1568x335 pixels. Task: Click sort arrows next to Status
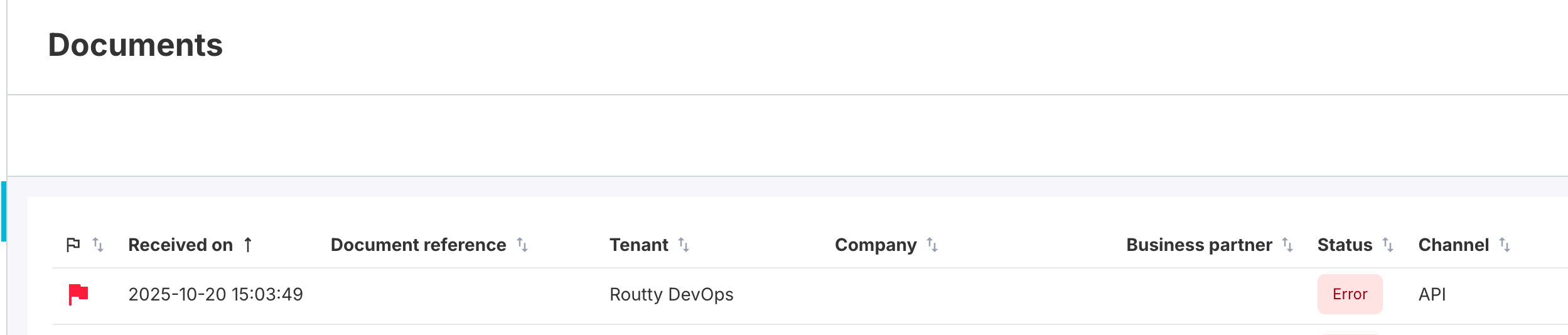[x=1388, y=245]
